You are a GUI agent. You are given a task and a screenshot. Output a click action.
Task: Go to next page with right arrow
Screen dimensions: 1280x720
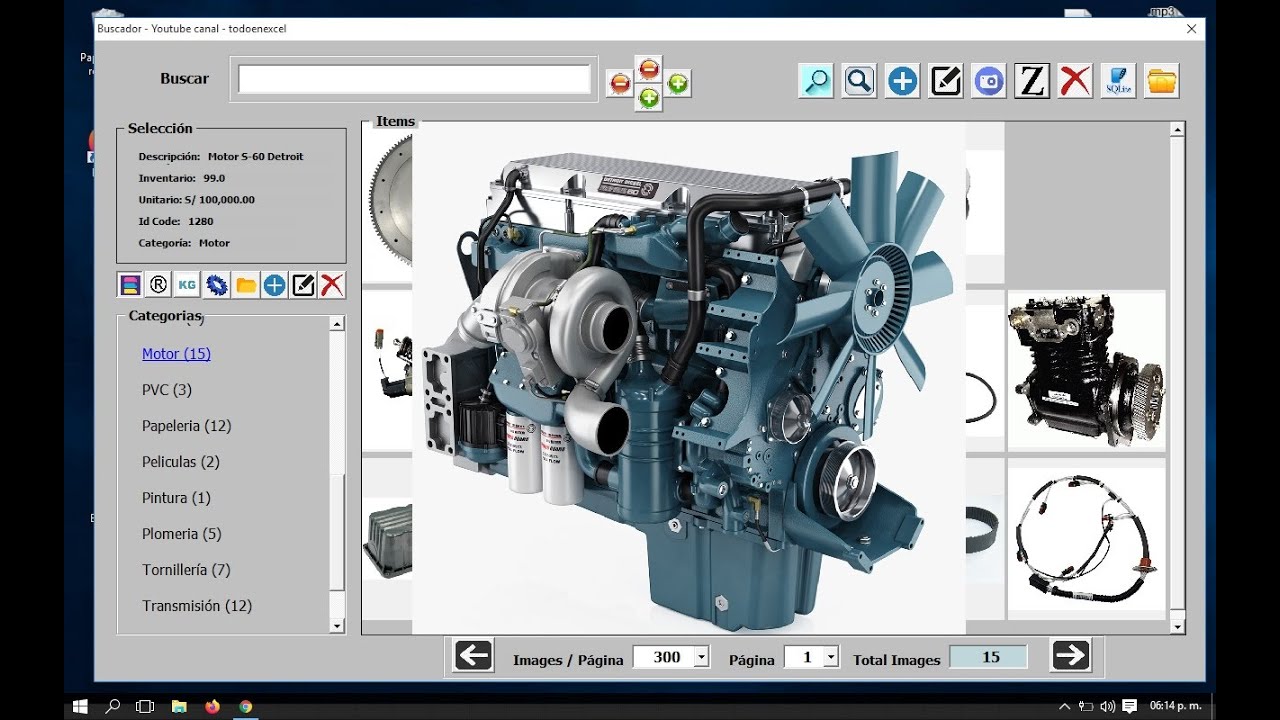coord(1070,656)
